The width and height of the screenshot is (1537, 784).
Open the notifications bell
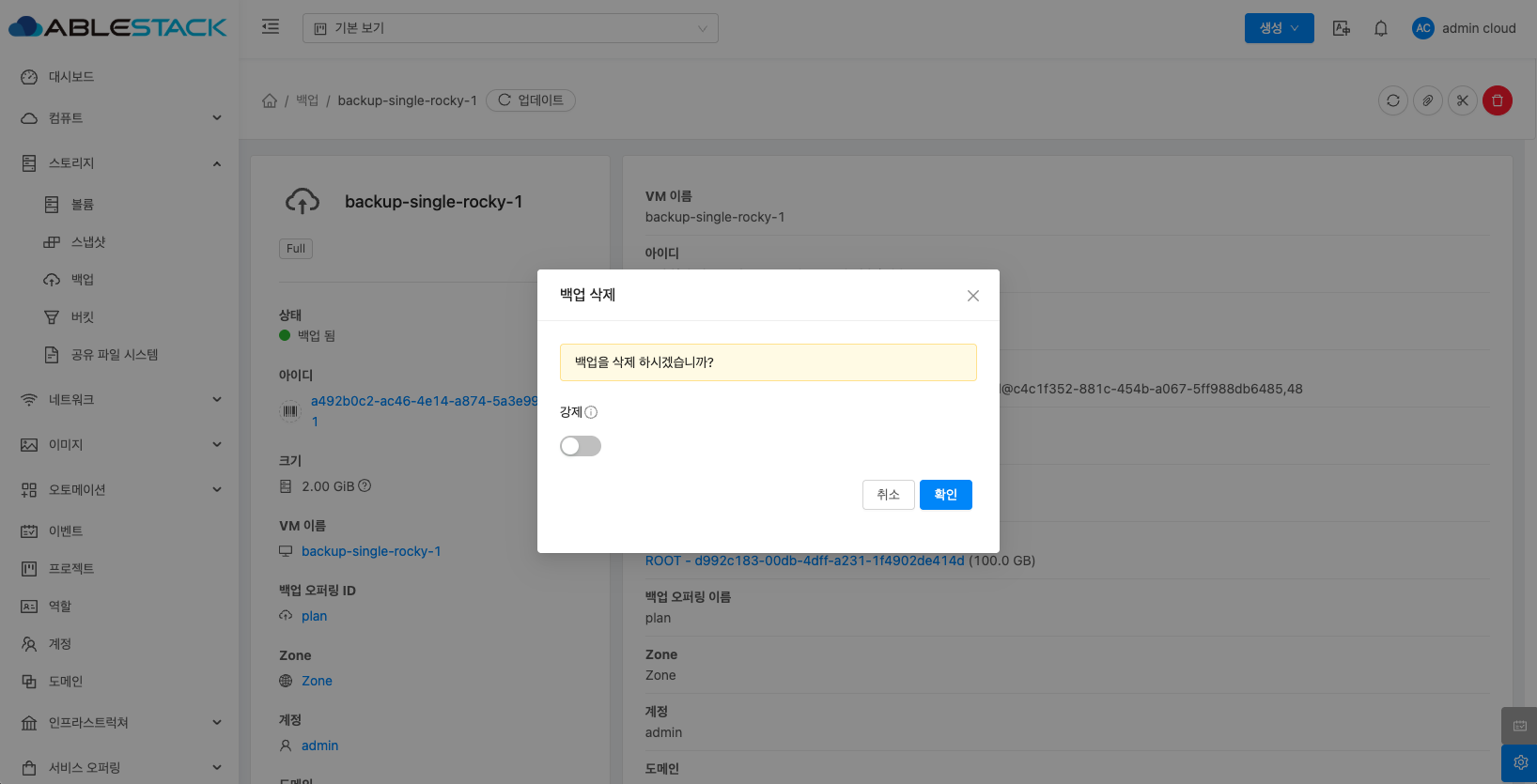click(x=1380, y=28)
